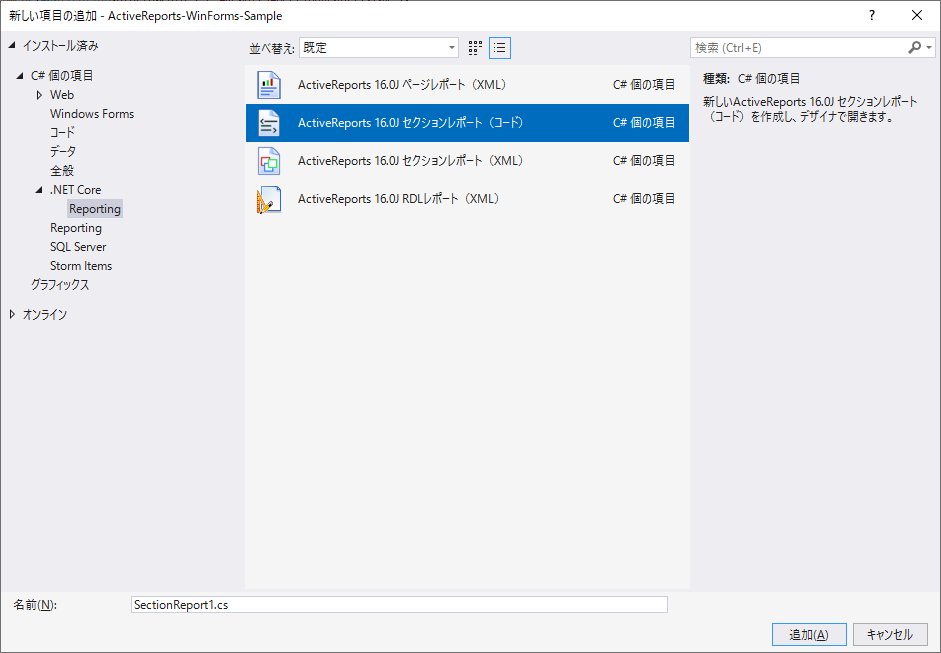
Task: Click the RDLレポート (XML) template icon
Action: (x=269, y=199)
